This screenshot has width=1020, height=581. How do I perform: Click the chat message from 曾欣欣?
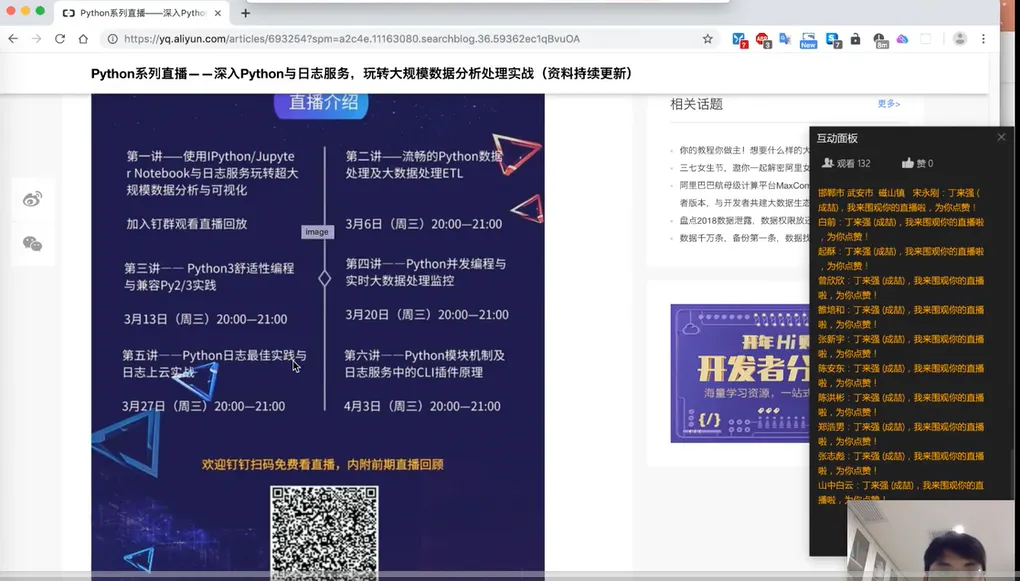coord(901,288)
